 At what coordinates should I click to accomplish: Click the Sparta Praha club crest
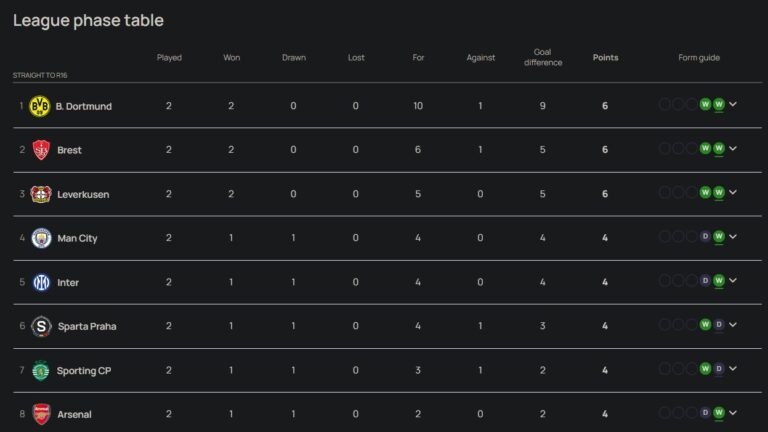[41, 326]
